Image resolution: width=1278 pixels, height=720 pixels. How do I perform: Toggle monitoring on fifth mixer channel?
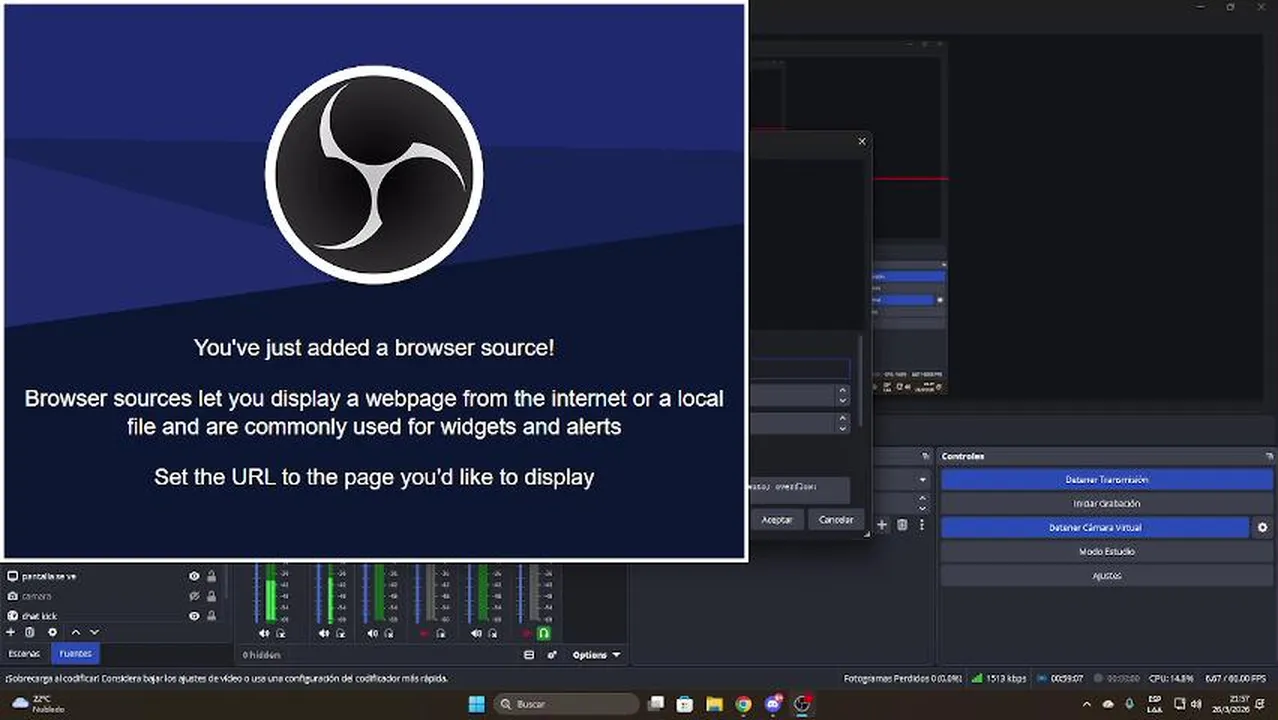tap(493, 634)
